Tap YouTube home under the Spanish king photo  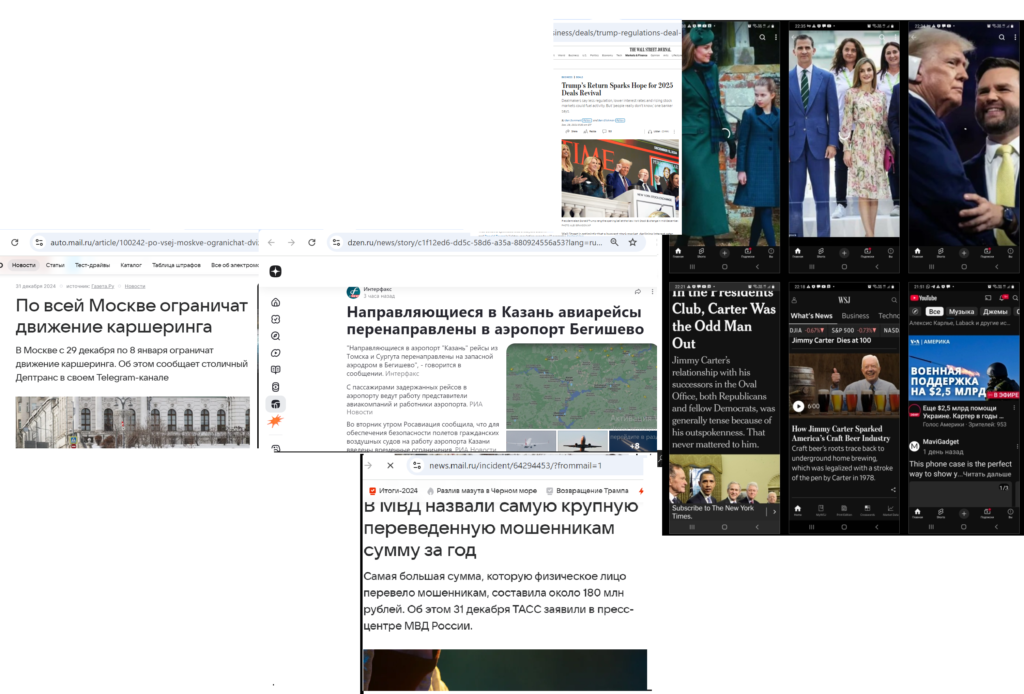point(797,253)
